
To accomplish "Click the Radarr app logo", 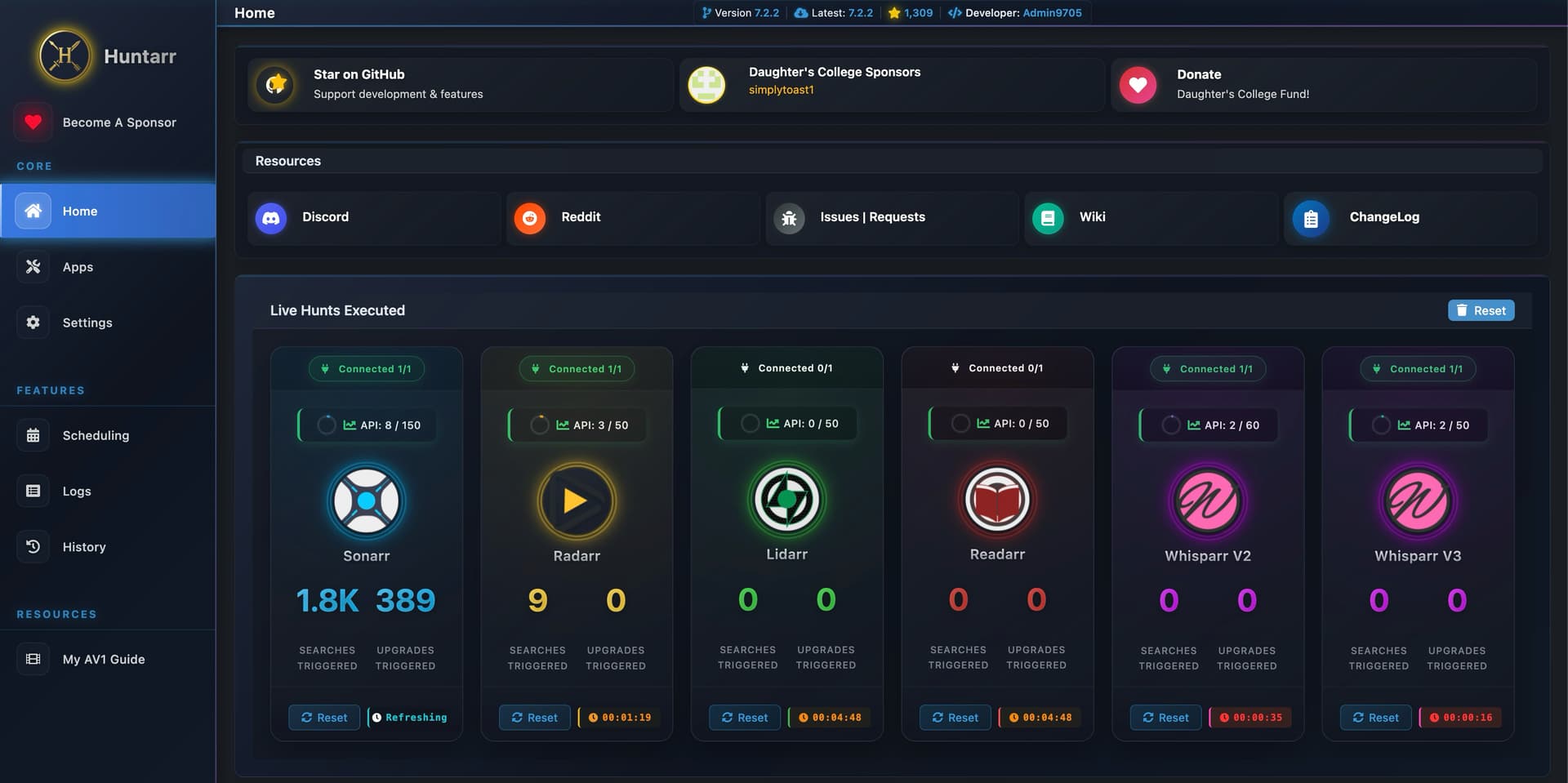I will [577, 500].
